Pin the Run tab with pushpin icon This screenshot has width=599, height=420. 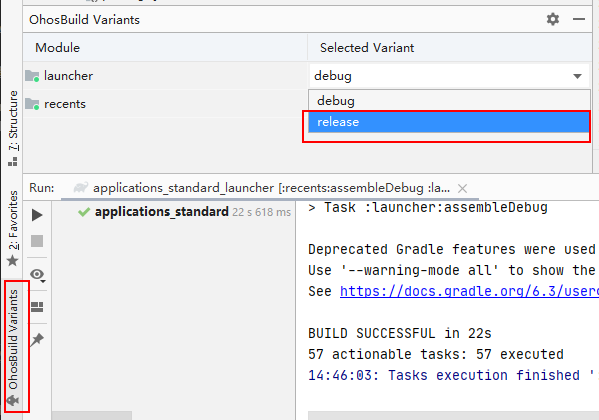pyautogui.click(x=37, y=339)
